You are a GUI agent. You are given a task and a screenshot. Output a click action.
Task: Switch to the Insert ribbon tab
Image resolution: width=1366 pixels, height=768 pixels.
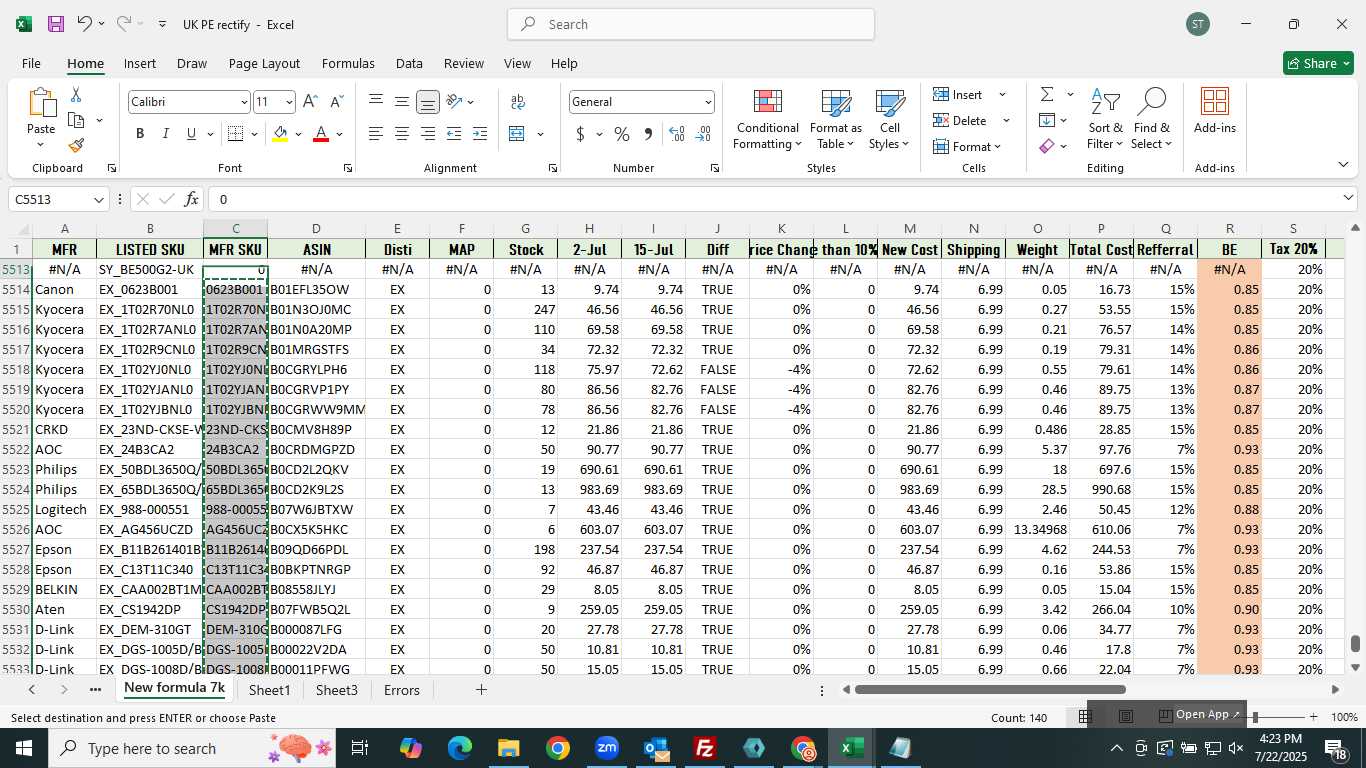click(x=140, y=63)
